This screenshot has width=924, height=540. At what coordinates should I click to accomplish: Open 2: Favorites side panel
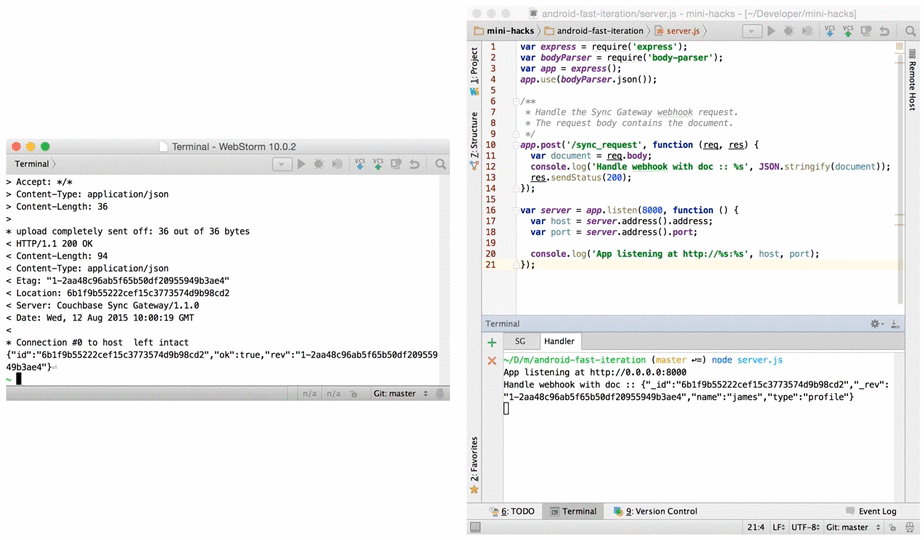474,465
